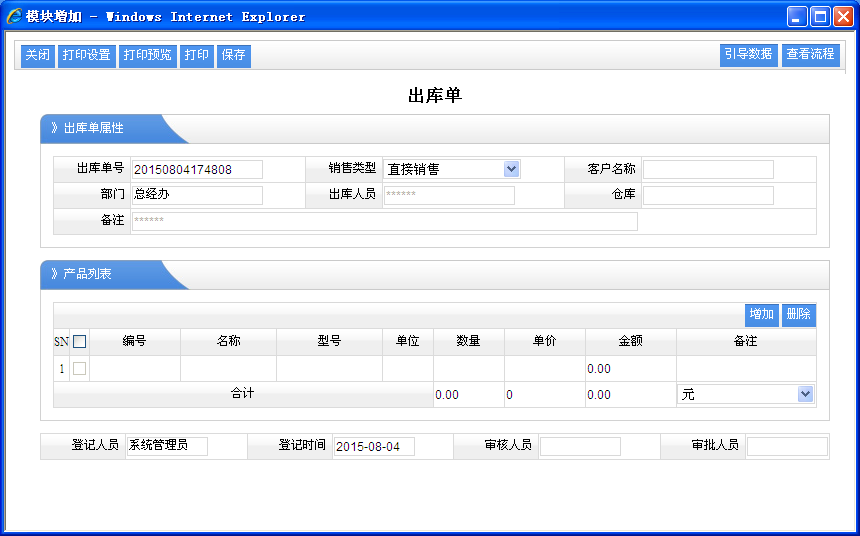Open 打印预览 print preview
The image size is (860, 536).
pos(147,56)
